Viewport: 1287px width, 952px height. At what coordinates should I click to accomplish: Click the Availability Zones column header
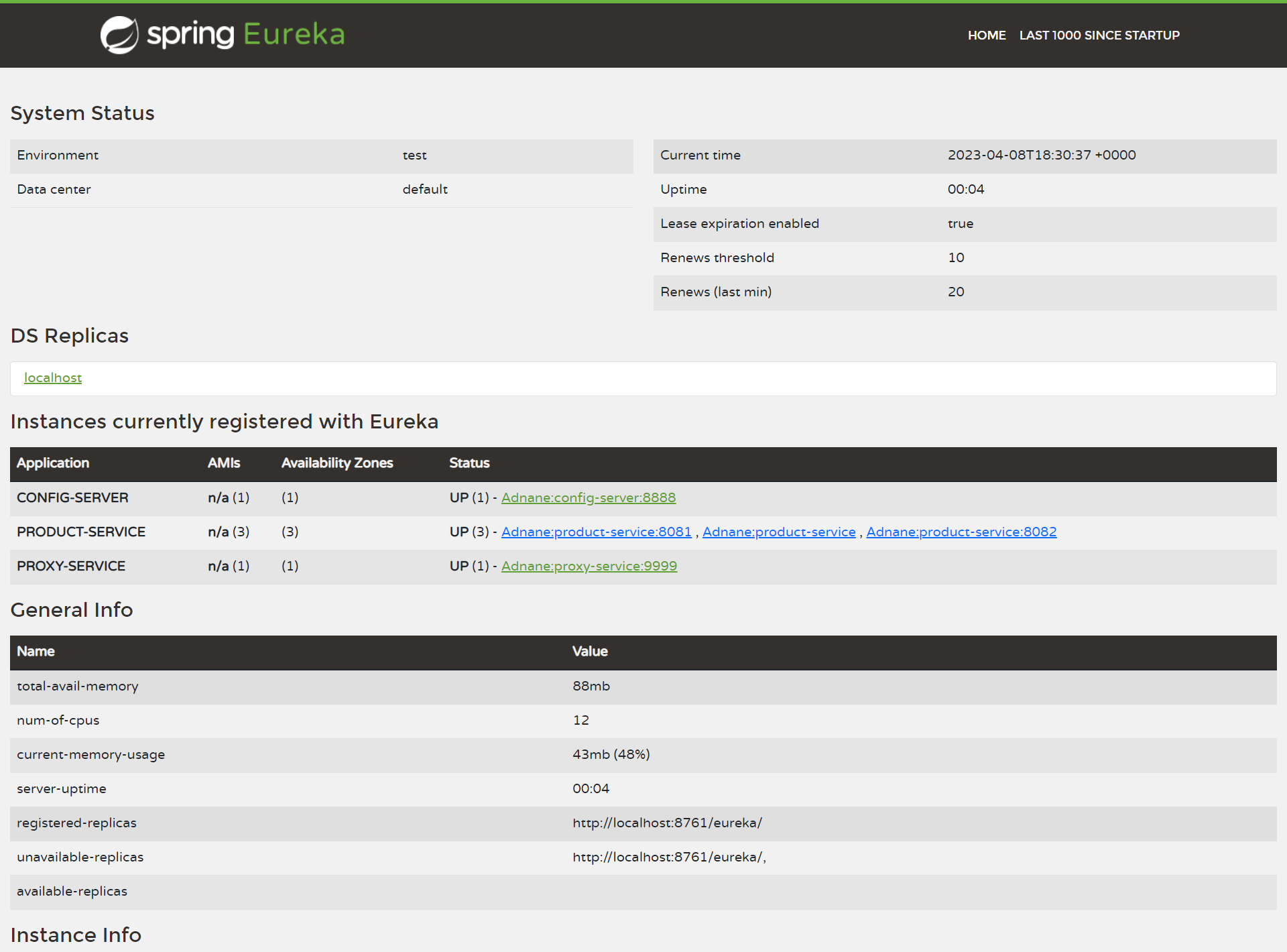[336, 463]
